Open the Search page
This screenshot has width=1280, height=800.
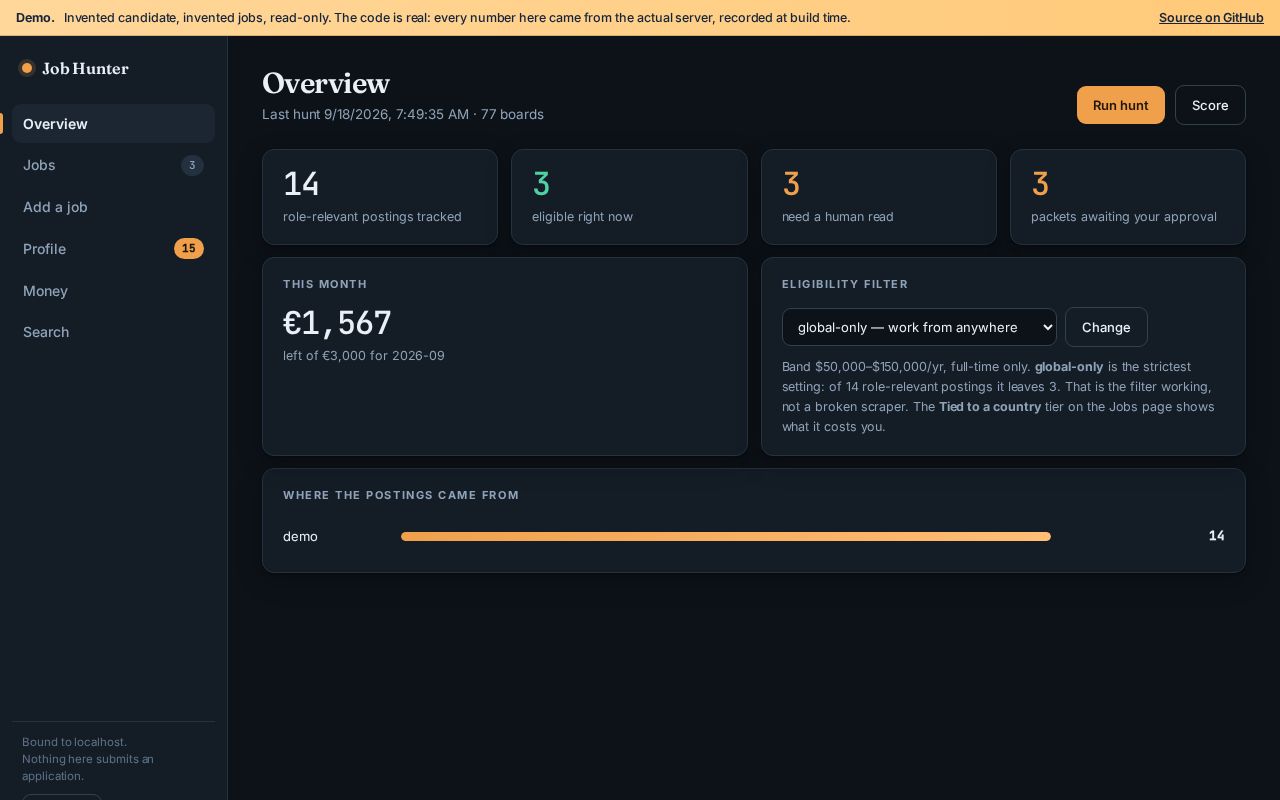point(113,332)
